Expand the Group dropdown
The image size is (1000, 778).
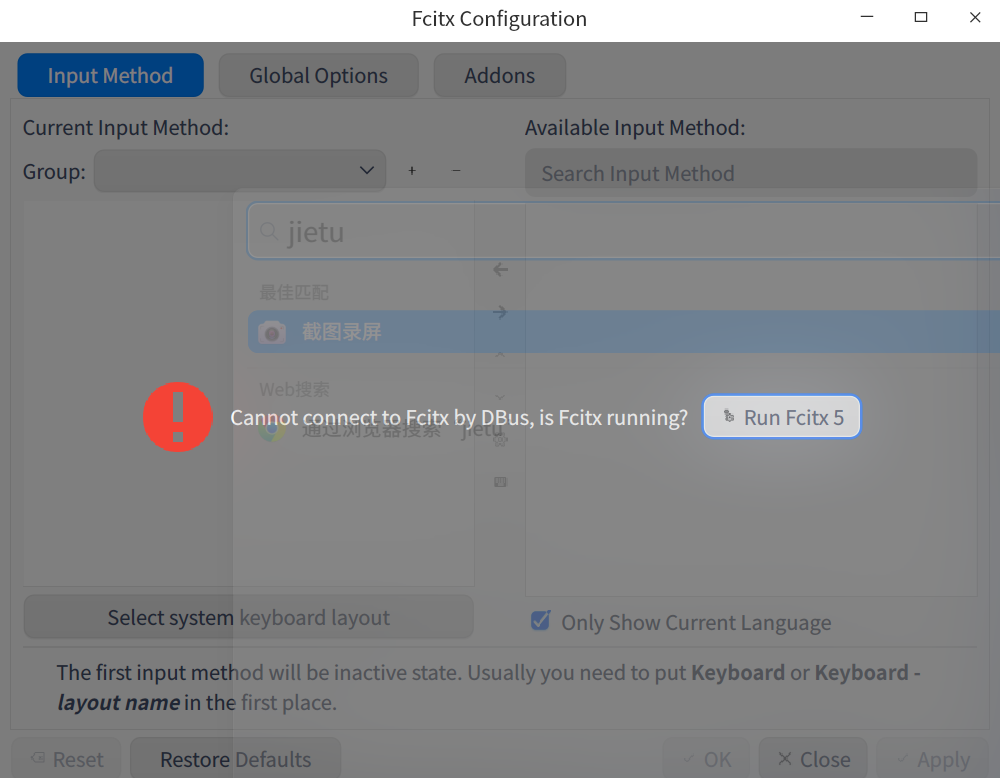240,171
